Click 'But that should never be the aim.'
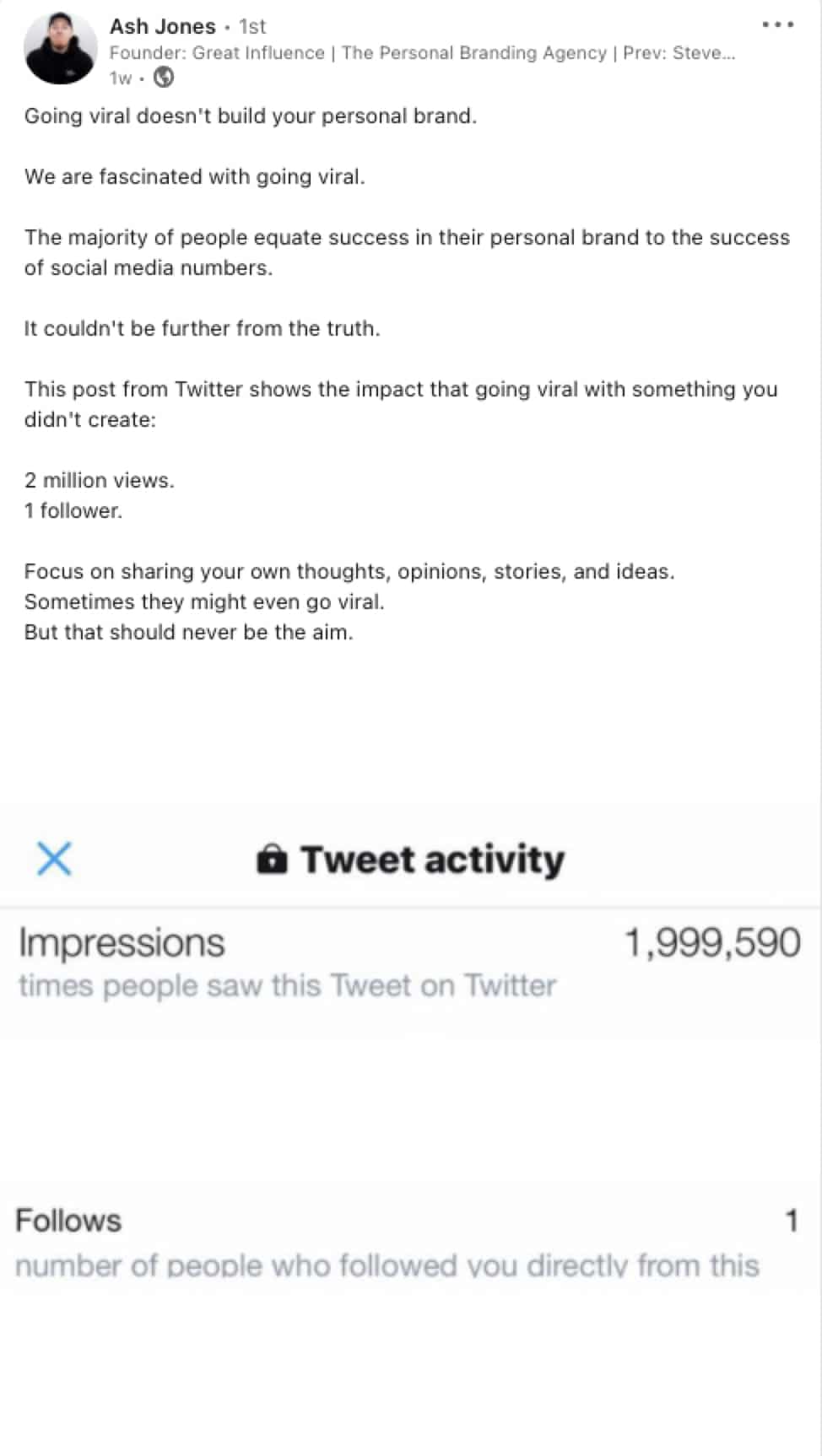The image size is (822, 1456). [x=189, y=632]
